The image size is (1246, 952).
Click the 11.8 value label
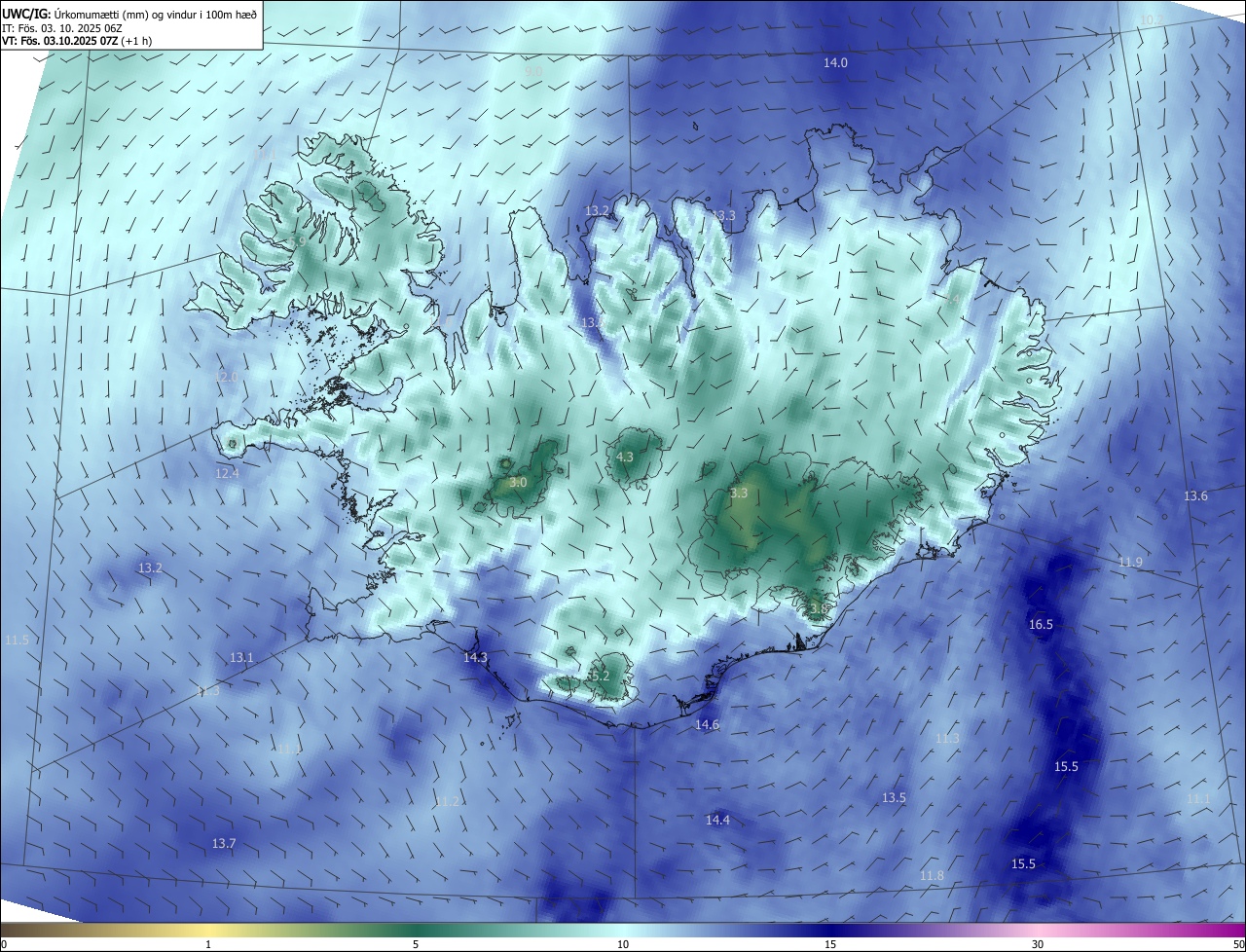click(x=932, y=875)
